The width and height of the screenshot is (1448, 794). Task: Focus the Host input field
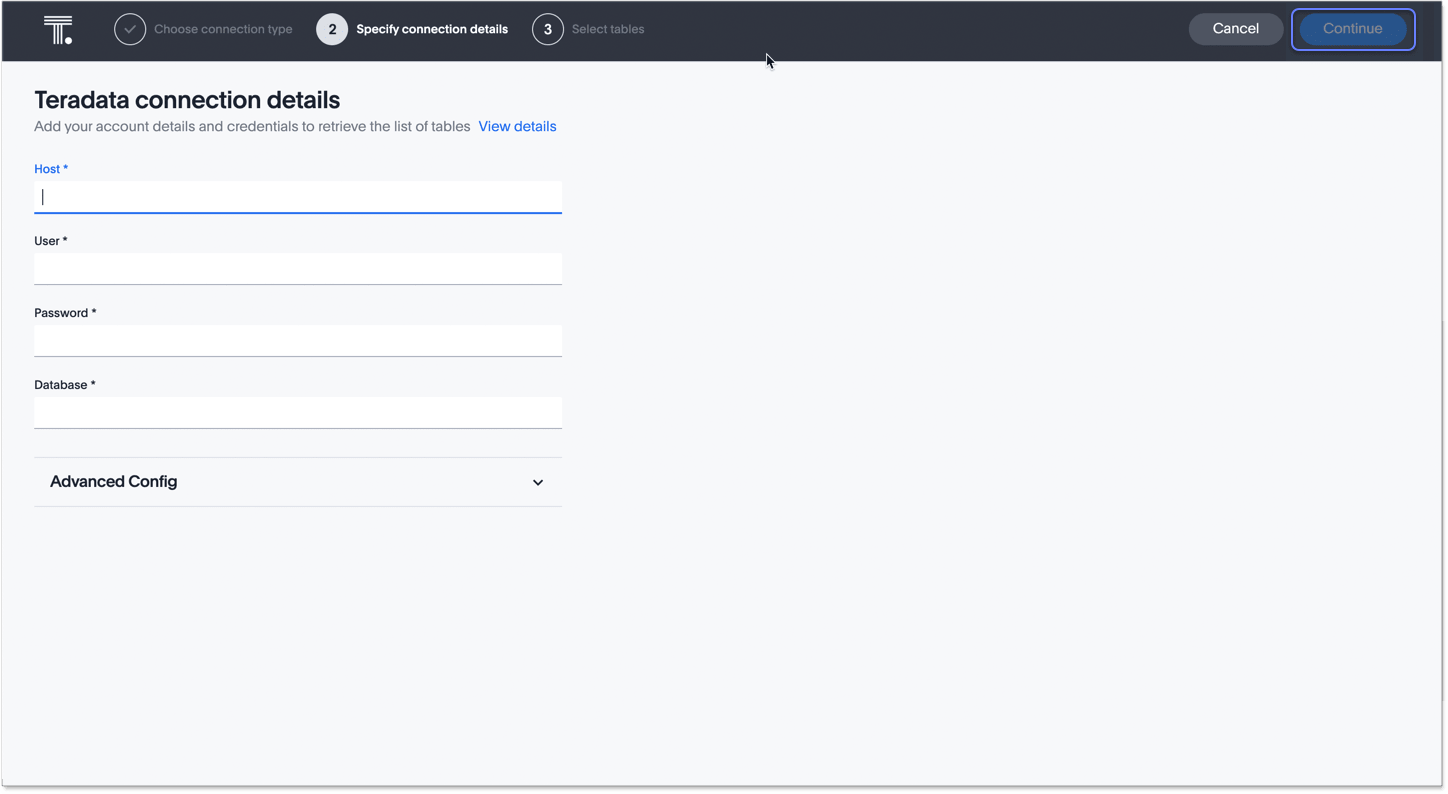pos(298,197)
